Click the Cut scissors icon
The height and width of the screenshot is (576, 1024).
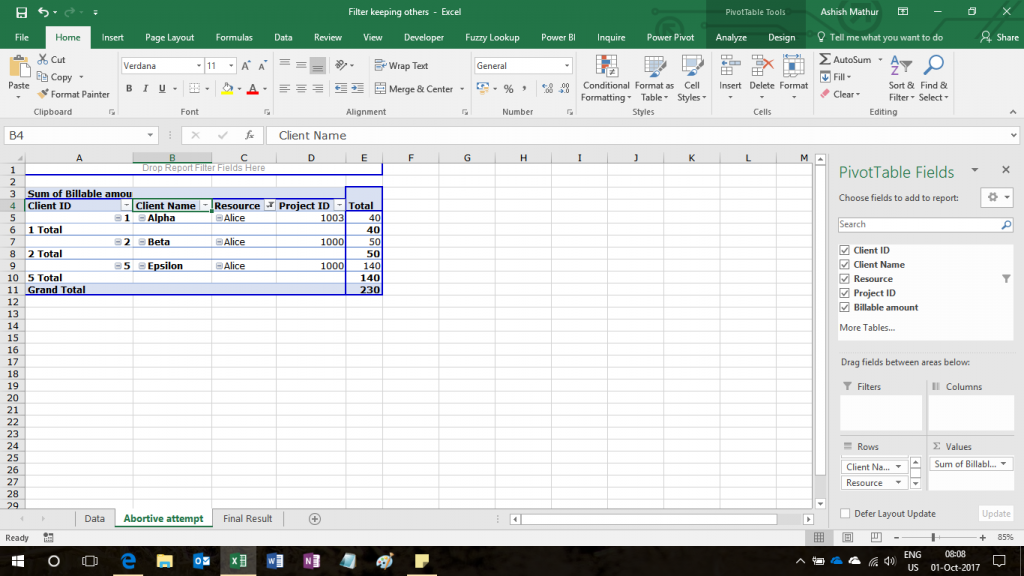(43, 59)
